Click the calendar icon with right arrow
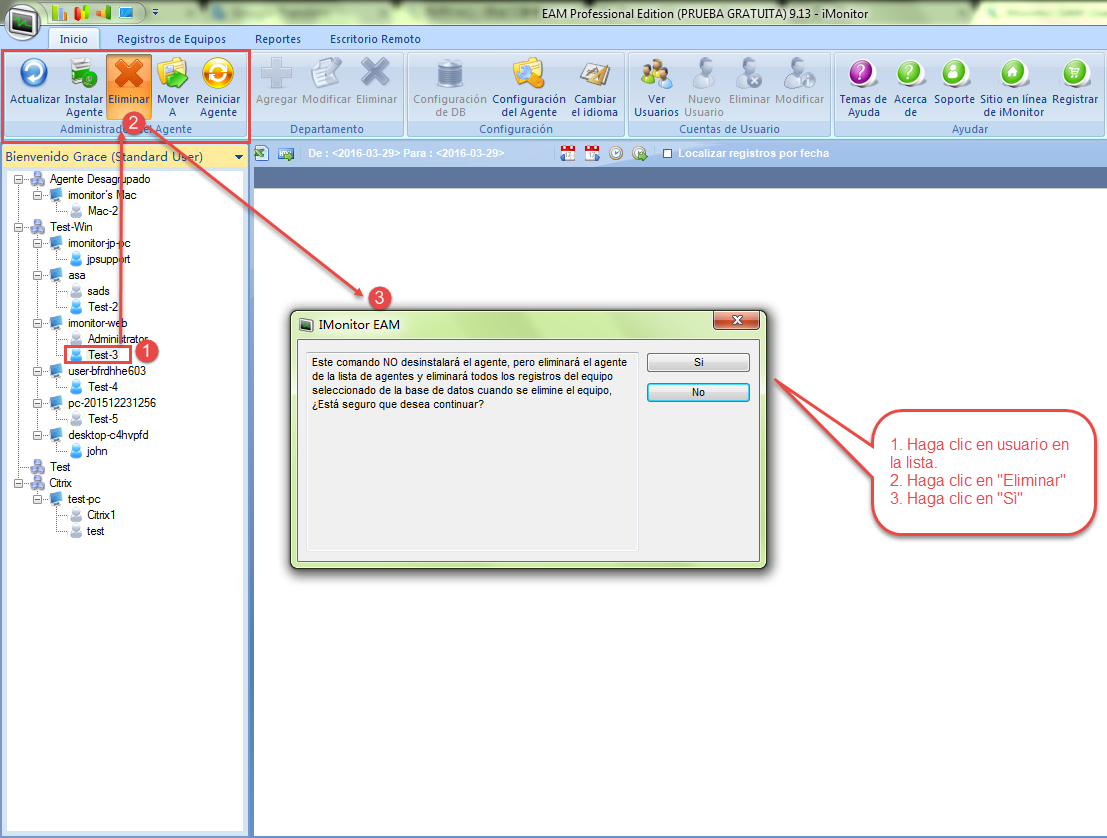Screen dimensions: 1107x838 tap(592, 153)
